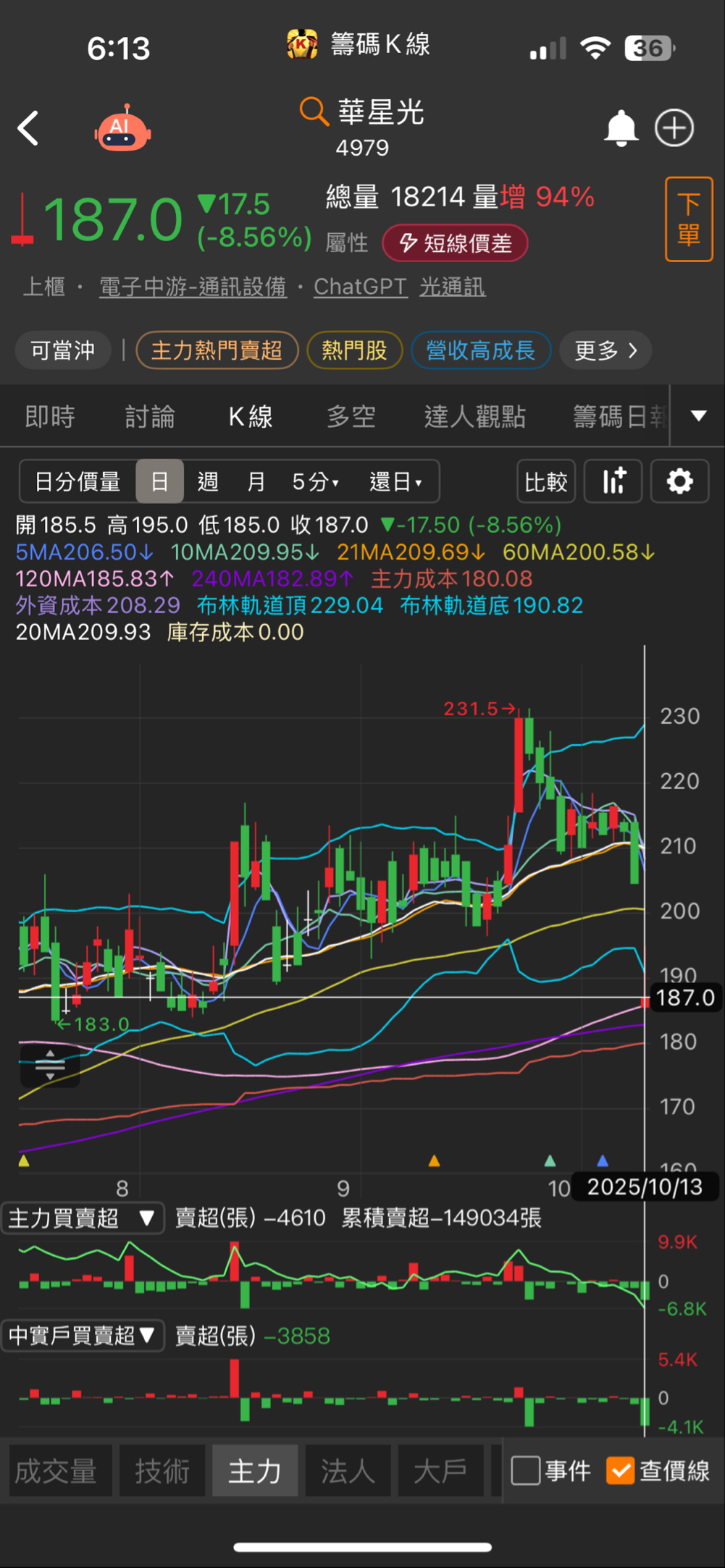
Task: Tap the 主力熱門賣超 tag
Action: click(x=217, y=350)
